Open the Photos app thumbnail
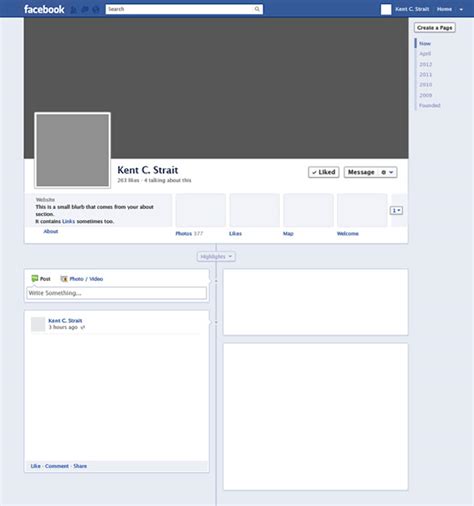Screen dimensions: 474x506 point(201,210)
